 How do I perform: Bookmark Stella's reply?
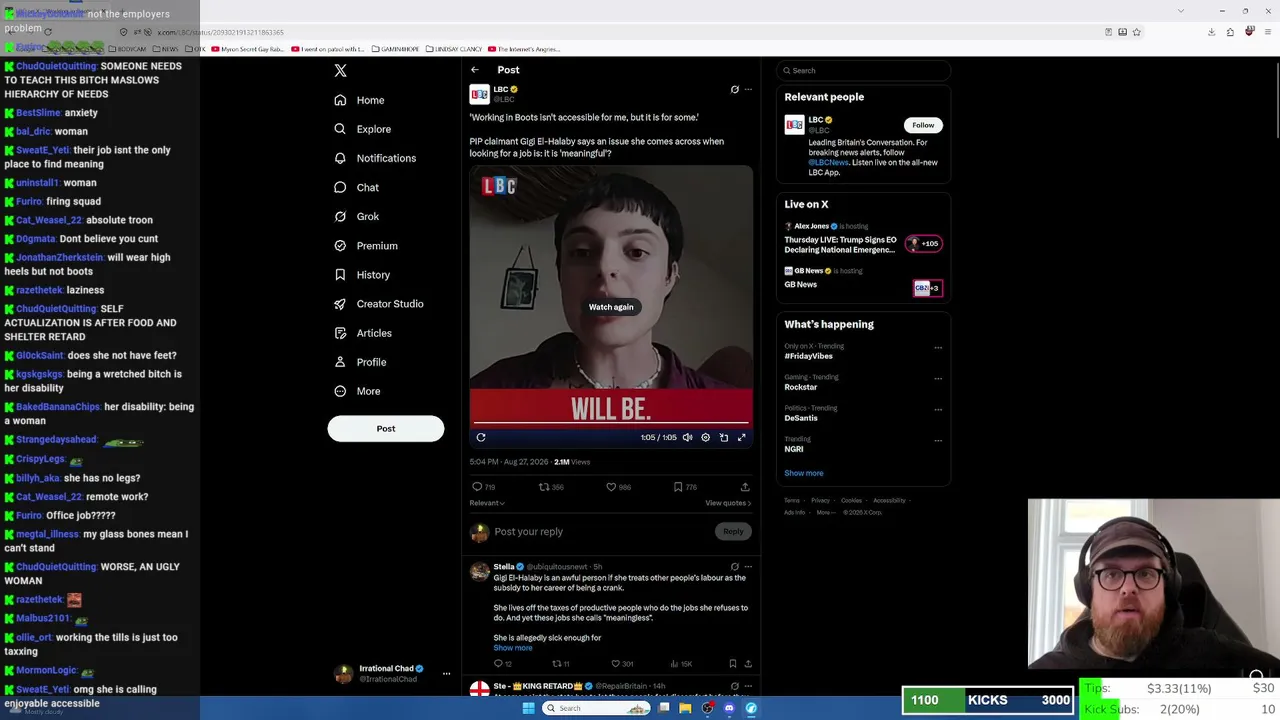pos(733,664)
